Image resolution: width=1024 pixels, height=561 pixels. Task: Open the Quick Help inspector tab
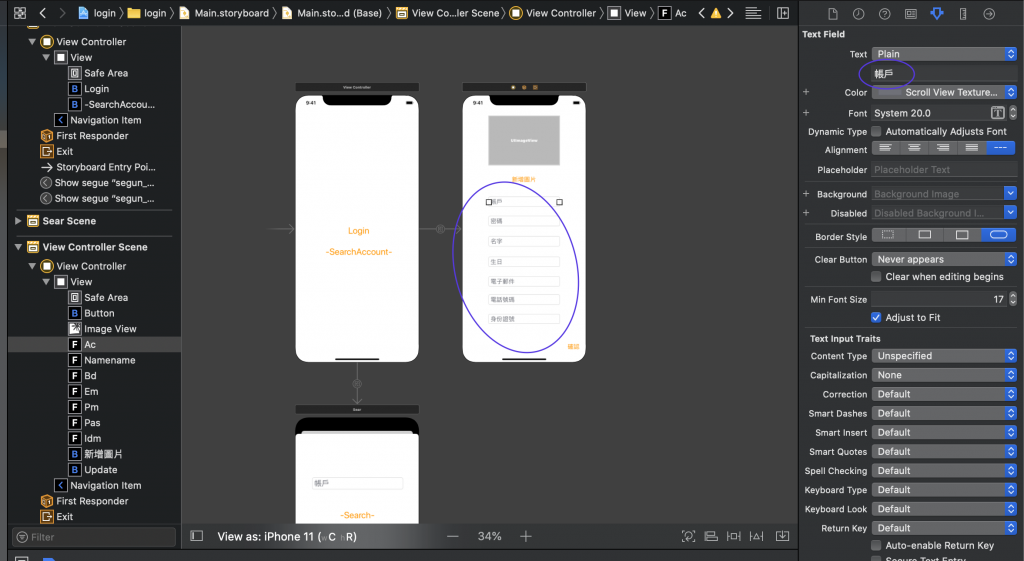(884, 14)
